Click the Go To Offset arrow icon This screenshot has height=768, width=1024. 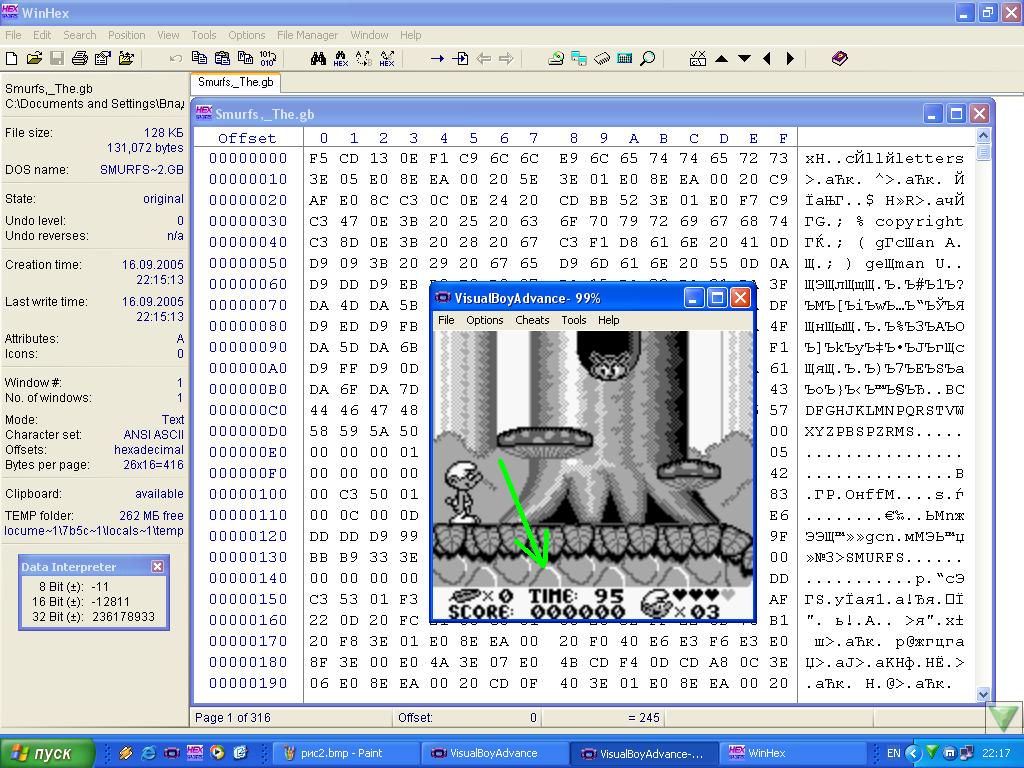(x=437, y=59)
